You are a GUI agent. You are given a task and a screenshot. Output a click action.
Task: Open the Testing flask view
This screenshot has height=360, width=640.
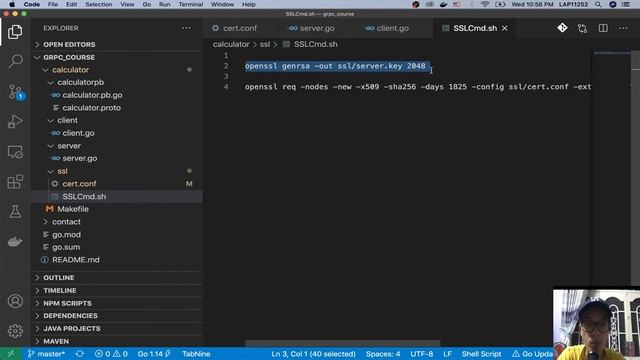pyautogui.click(x=15, y=211)
